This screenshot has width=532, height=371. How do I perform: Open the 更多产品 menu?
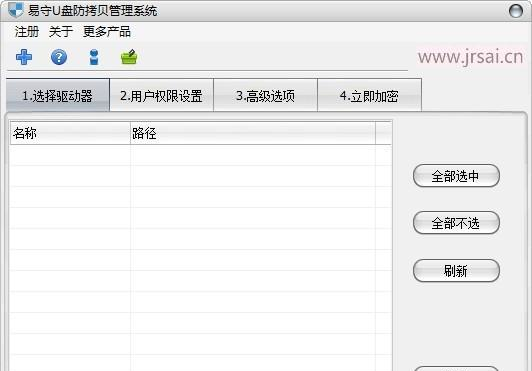pos(107,32)
